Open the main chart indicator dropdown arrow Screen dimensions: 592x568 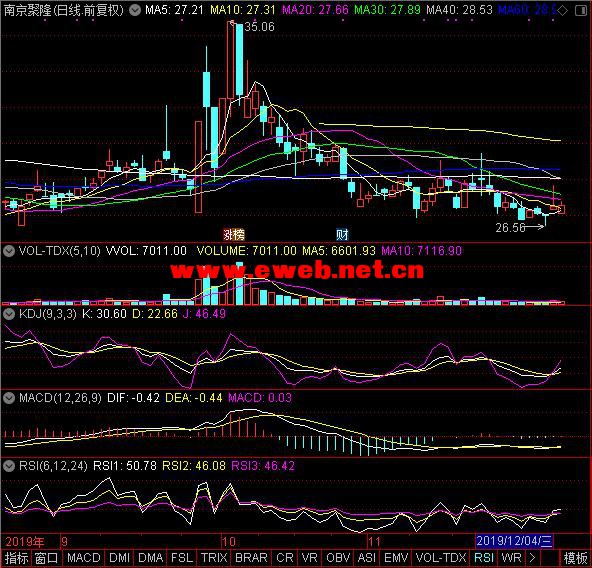[135, 10]
